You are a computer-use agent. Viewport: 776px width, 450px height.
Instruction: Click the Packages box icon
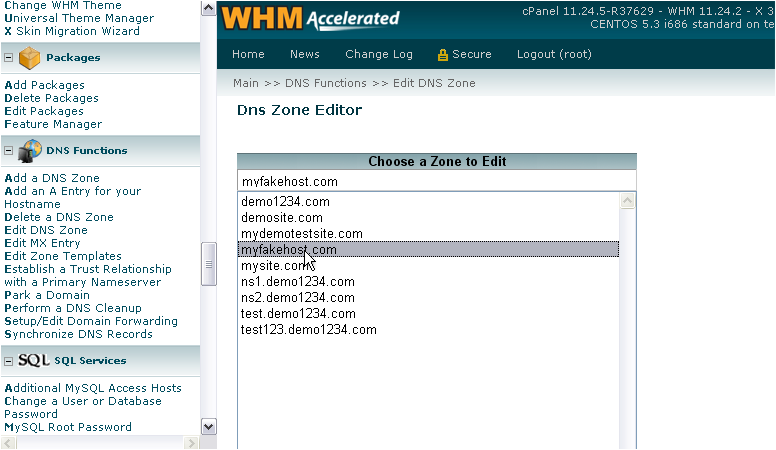click(29, 58)
